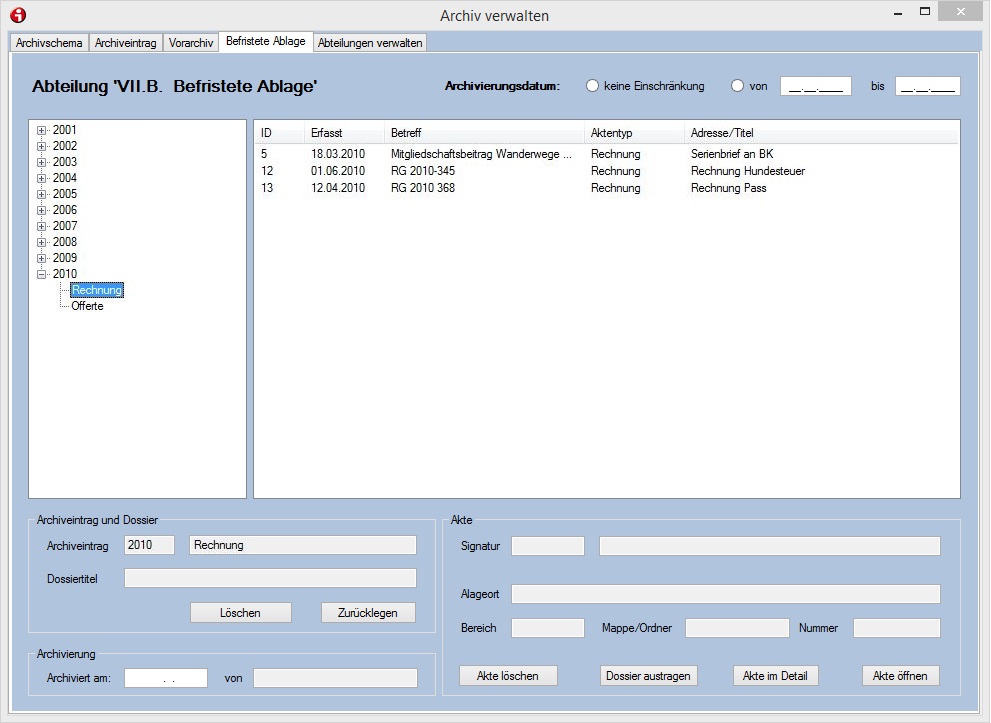The width and height of the screenshot is (991, 723).
Task: Click the Zurücklegen button
Action: [x=368, y=613]
